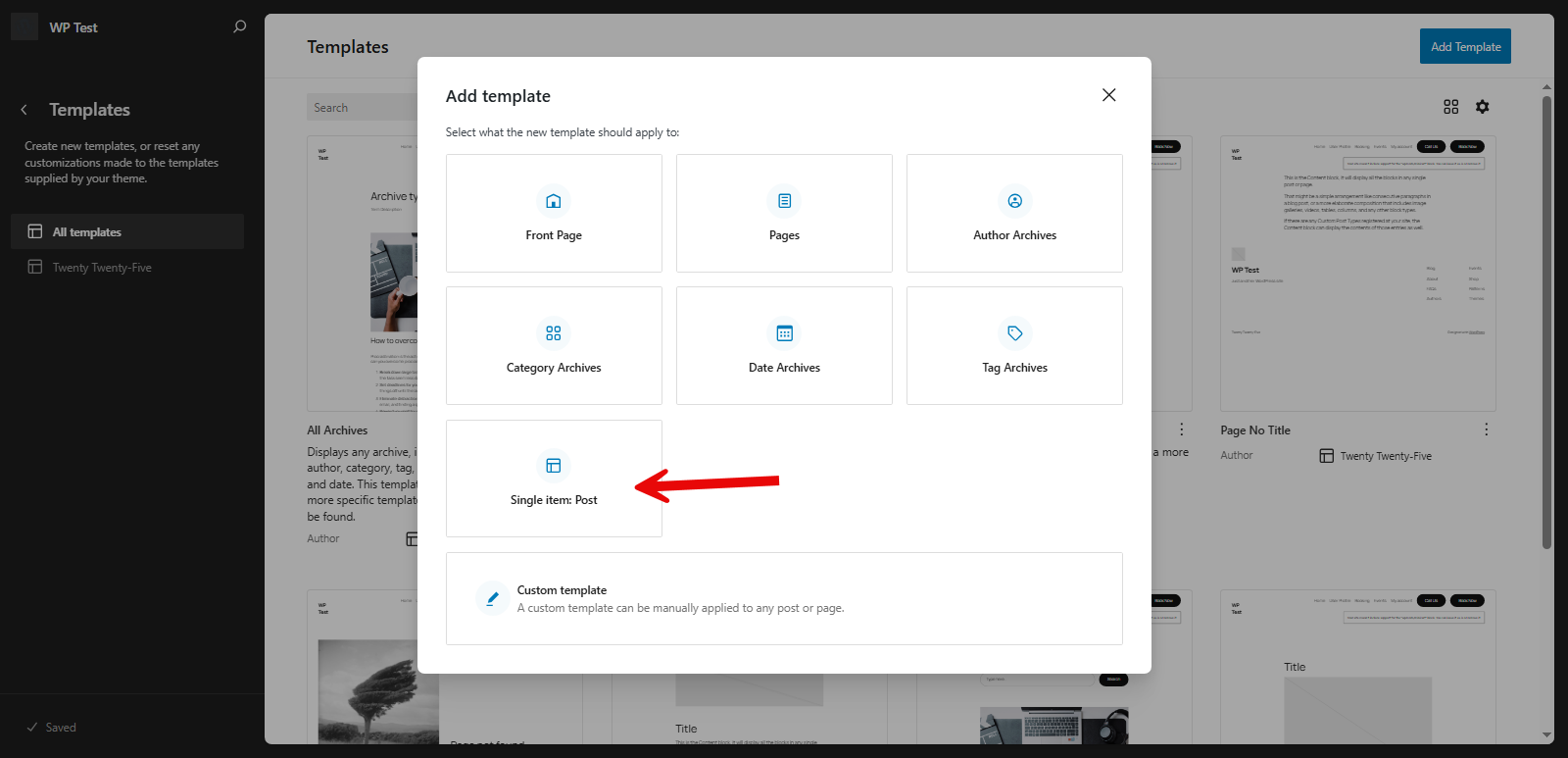Image resolution: width=1568 pixels, height=758 pixels.
Task: Open Page No Title actions menu
Action: [x=1486, y=430]
